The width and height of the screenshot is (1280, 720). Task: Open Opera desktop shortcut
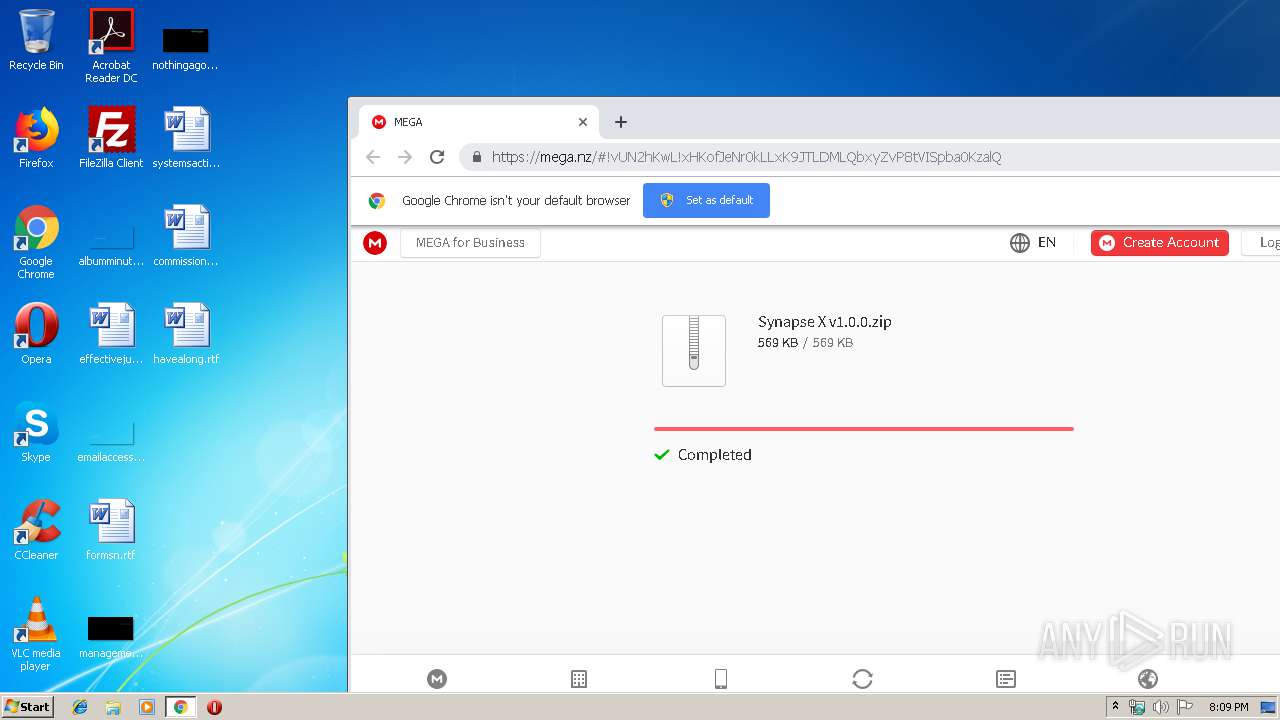click(36, 334)
